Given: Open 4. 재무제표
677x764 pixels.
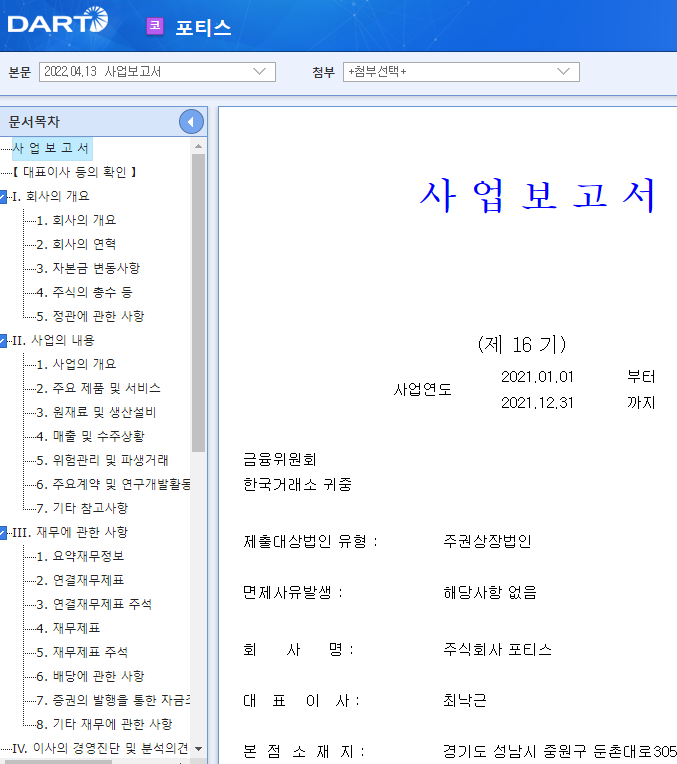Looking at the screenshot, I should [68, 629].
